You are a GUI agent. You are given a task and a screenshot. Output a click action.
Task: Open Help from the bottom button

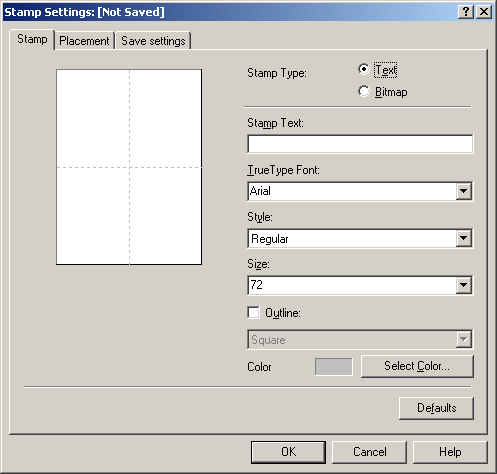[x=450, y=452]
